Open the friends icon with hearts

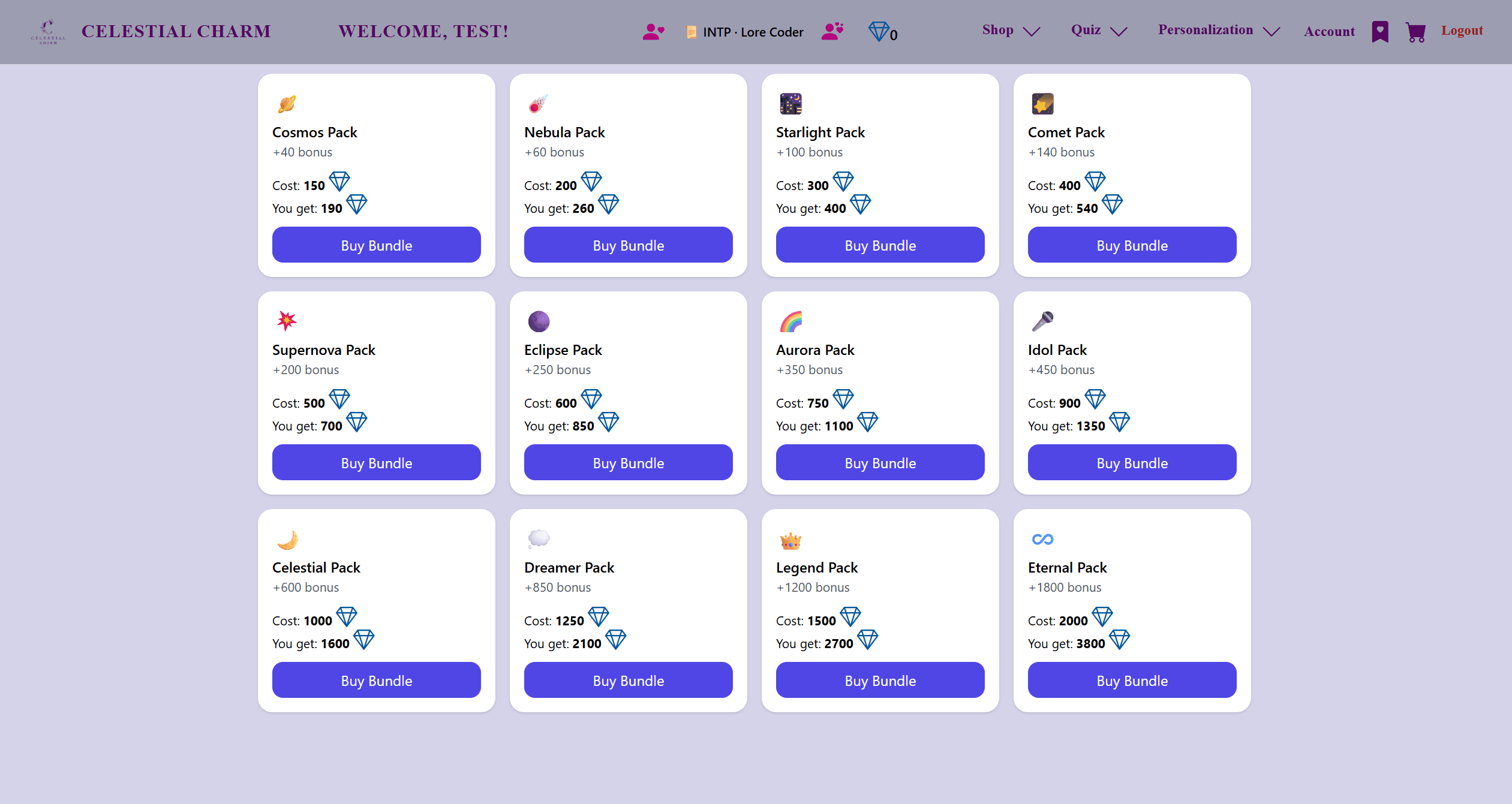point(832,31)
